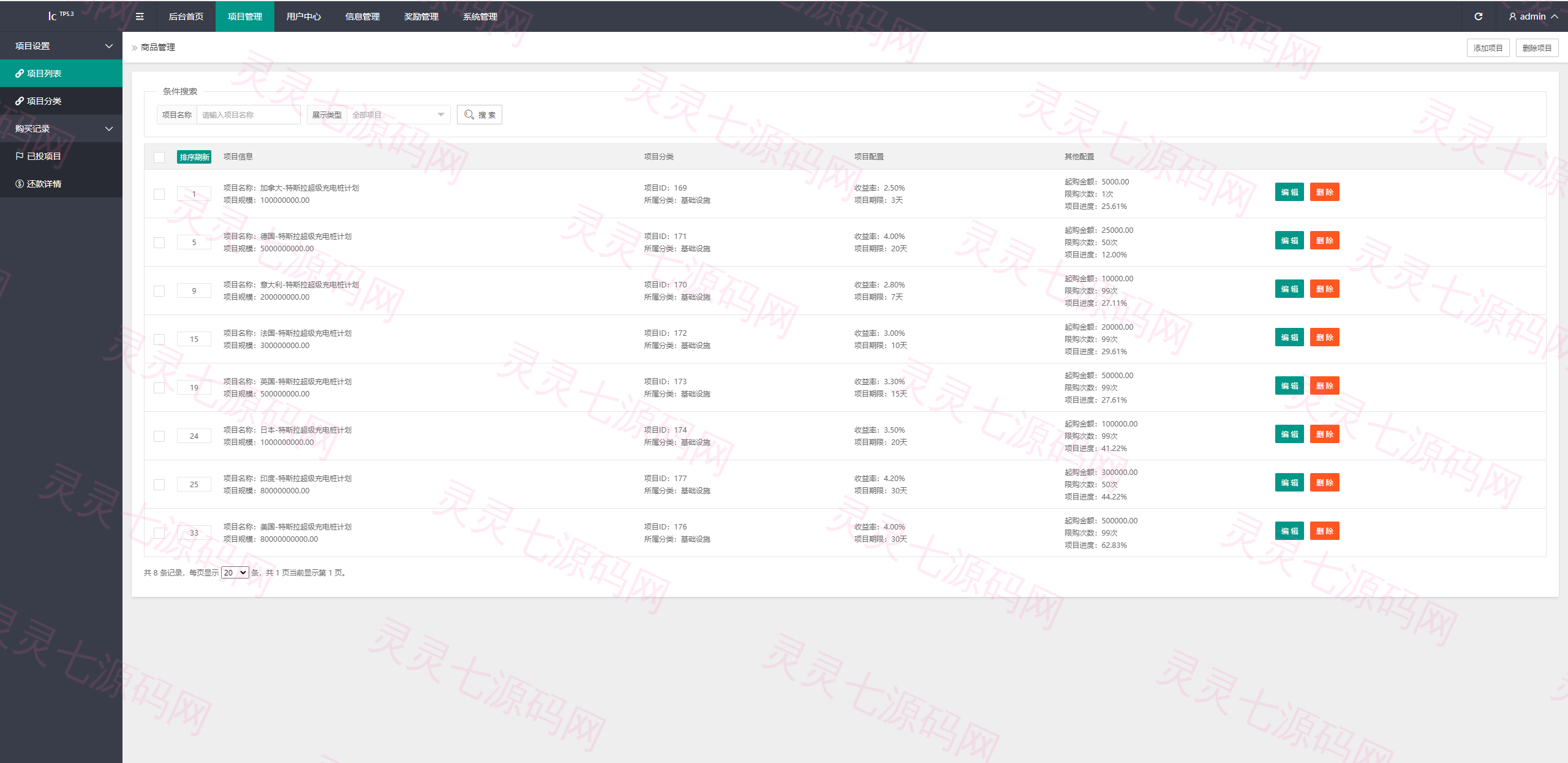Click the flag icon beside 已投项目
This screenshot has width=1568, height=763.
(x=20, y=156)
